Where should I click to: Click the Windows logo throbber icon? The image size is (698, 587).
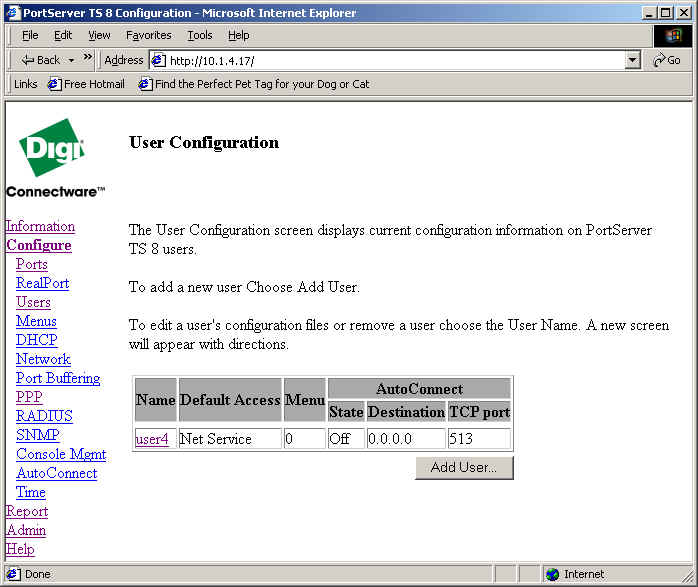point(672,35)
